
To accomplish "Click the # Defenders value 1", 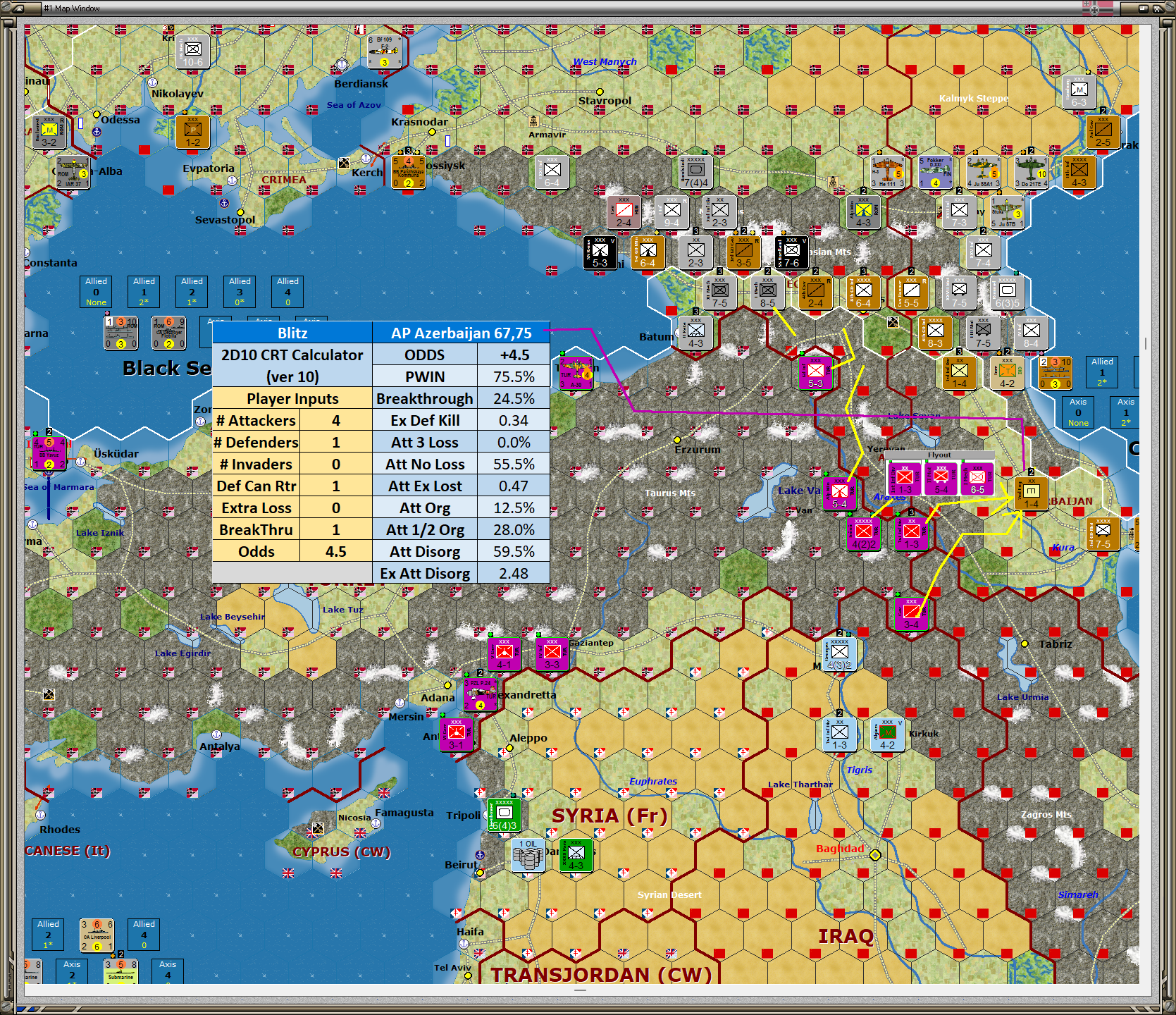I will (x=336, y=442).
